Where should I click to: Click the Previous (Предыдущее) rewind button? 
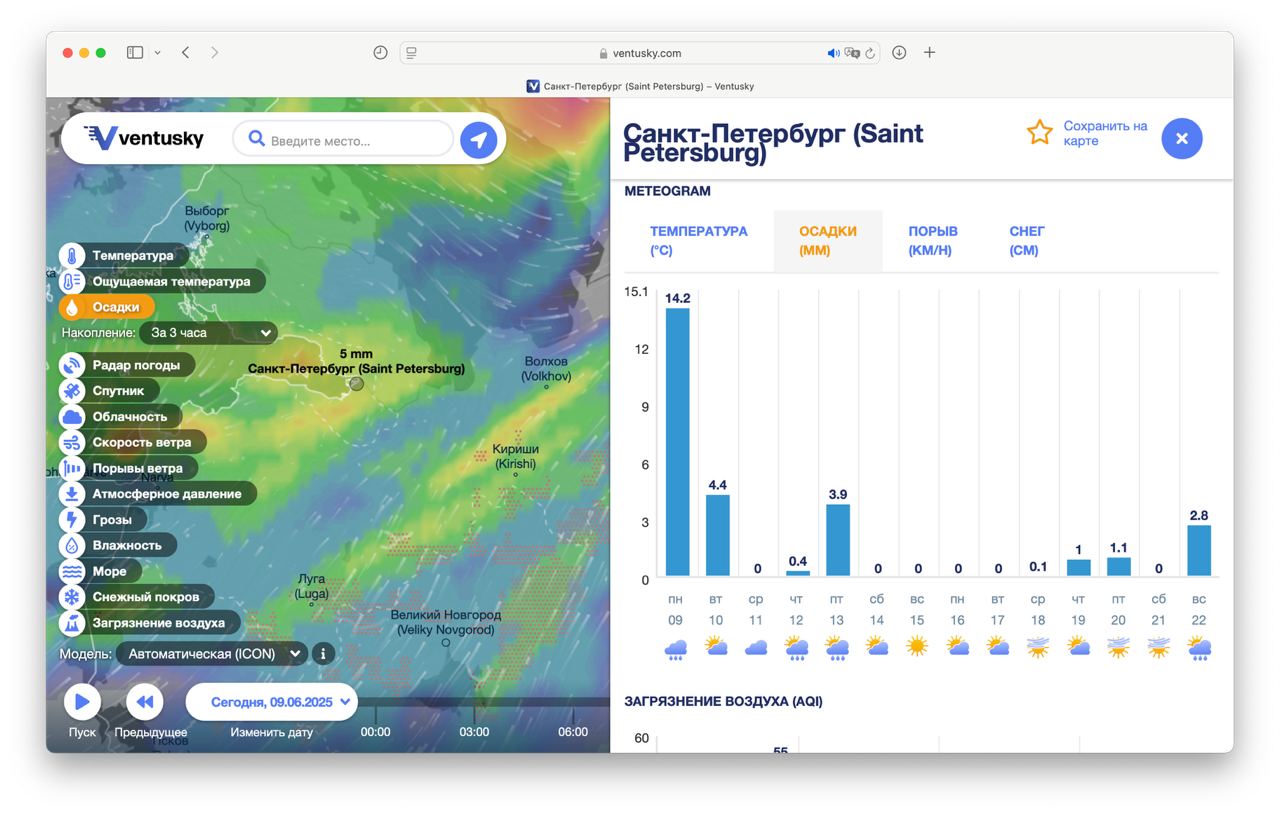tap(144, 702)
